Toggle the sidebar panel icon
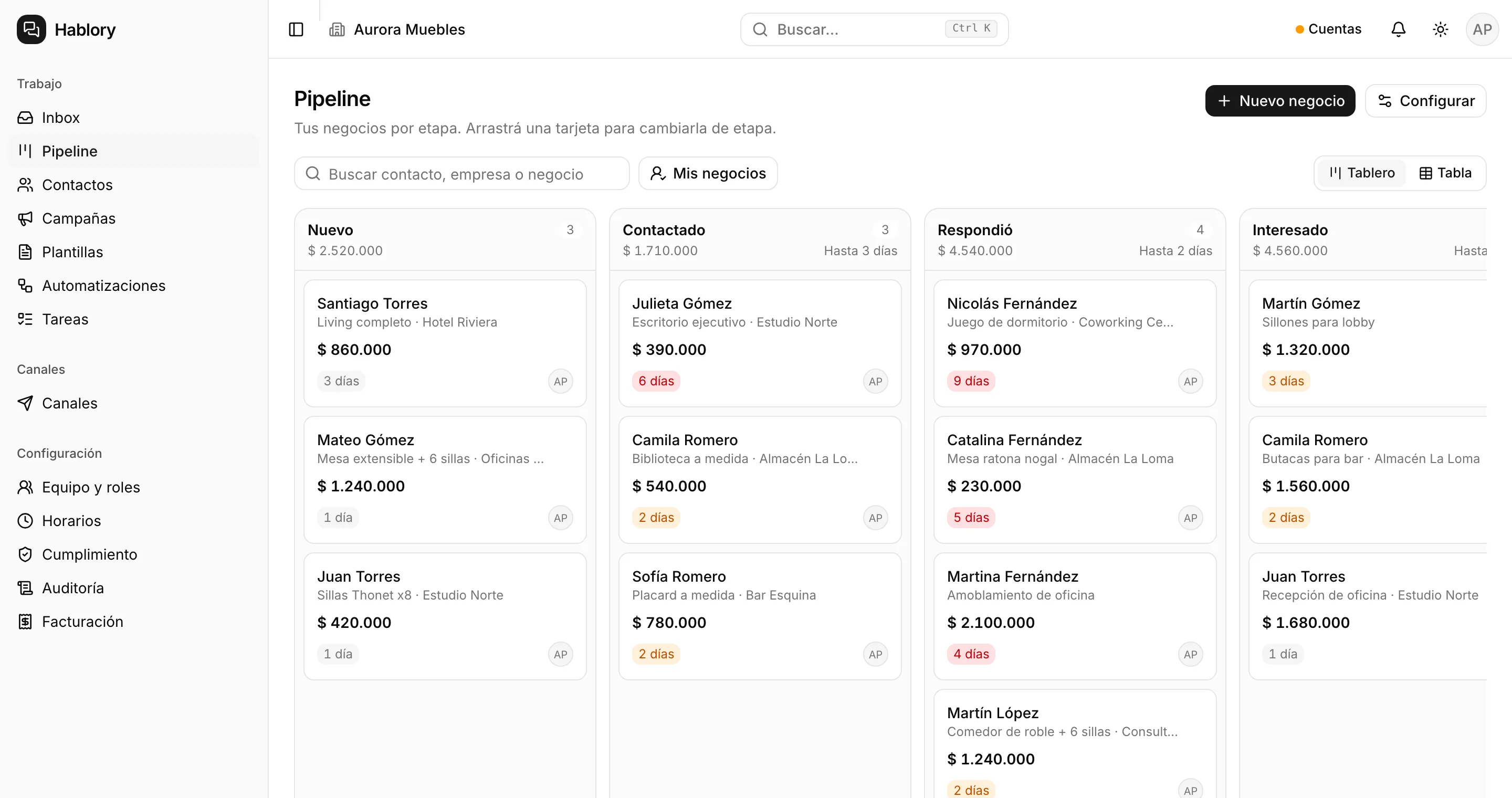Viewport: 1512px width, 798px height. [296, 29]
